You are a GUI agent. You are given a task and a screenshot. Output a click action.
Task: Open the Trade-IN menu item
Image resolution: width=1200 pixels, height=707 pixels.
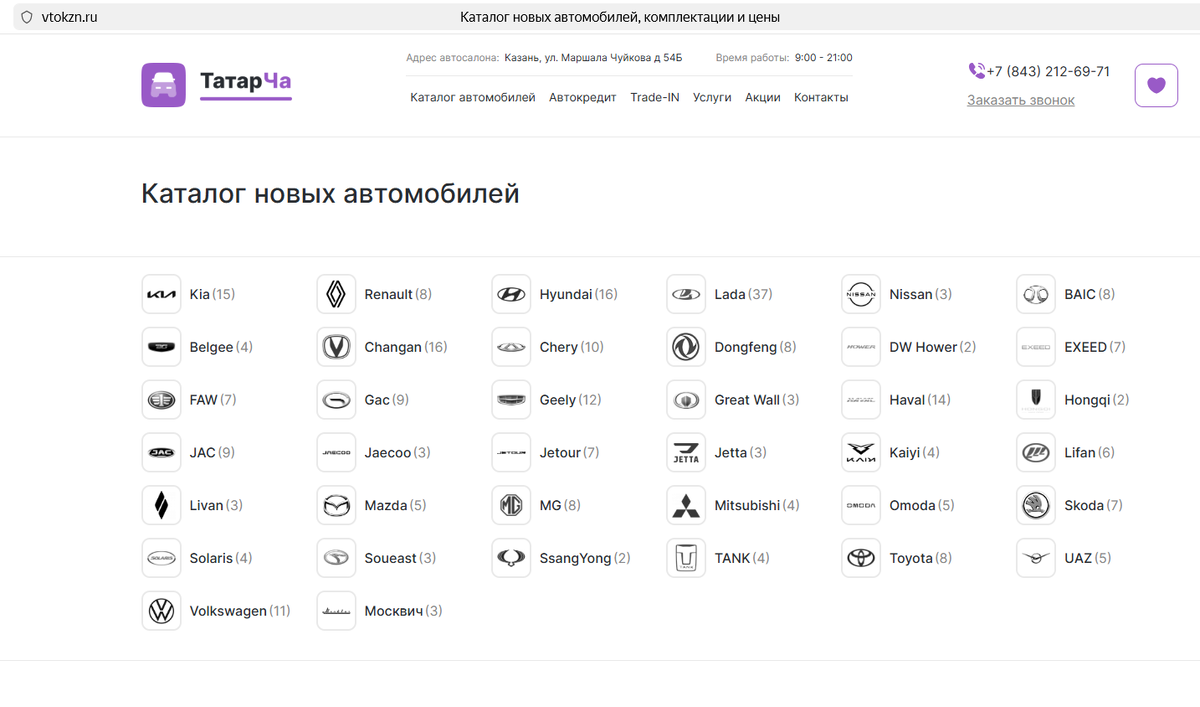tap(655, 97)
